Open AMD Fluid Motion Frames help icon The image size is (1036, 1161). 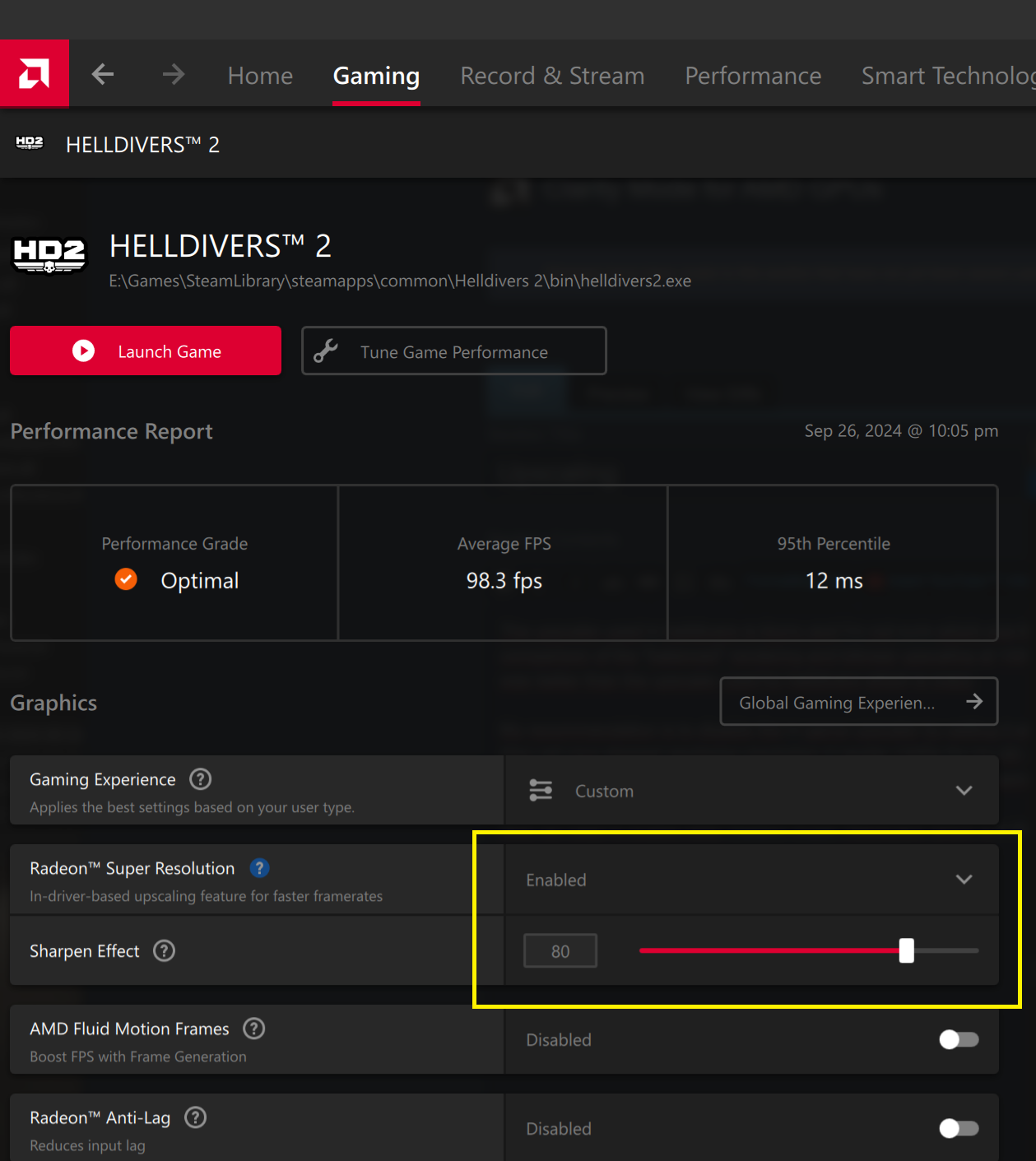[x=254, y=1028]
